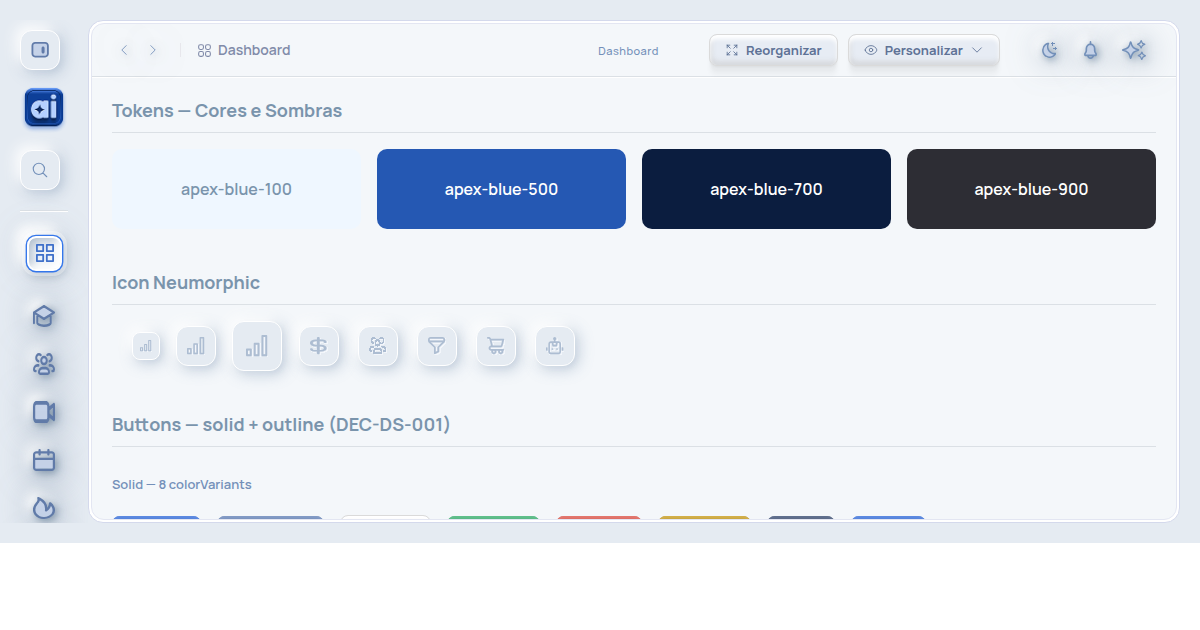Click the dollar sign neumorphic icon
The width and height of the screenshot is (1200, 630).
(319, 346)
